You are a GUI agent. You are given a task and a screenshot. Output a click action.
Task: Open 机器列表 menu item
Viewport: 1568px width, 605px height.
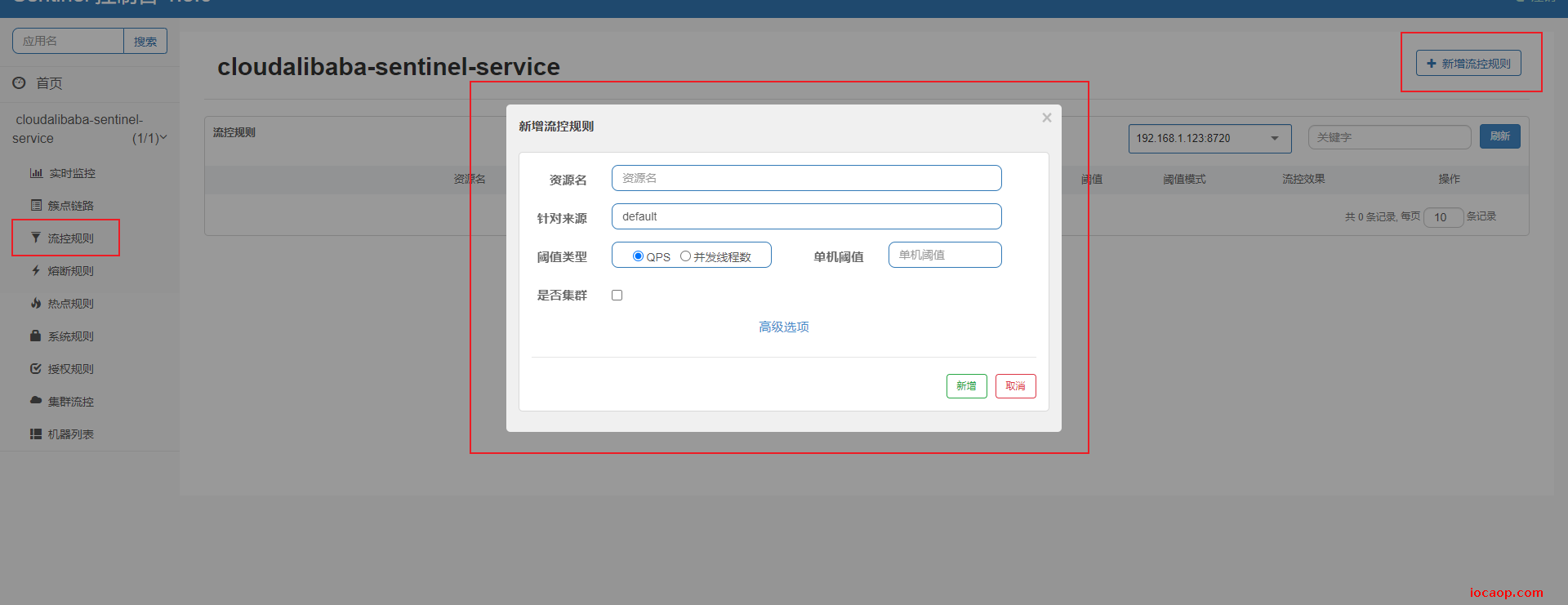pyautogui.click(x=70, y=434)
